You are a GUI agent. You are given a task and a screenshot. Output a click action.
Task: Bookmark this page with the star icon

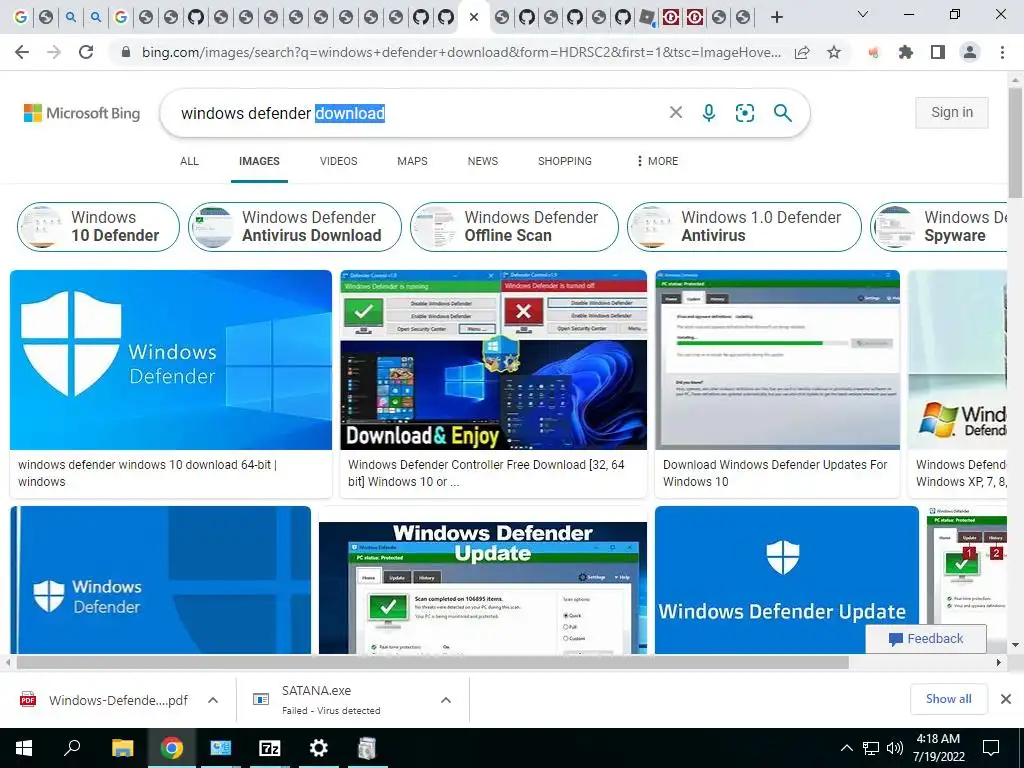(834, 52)
